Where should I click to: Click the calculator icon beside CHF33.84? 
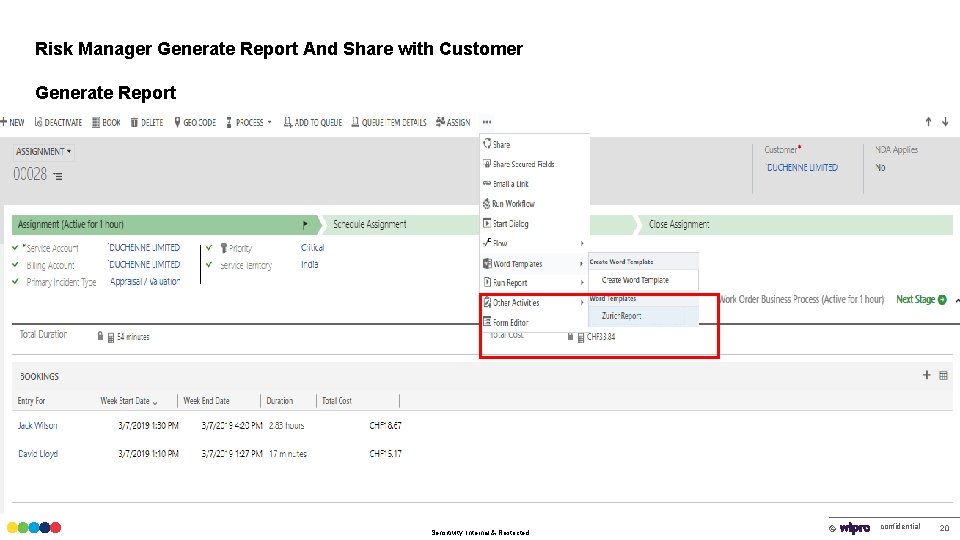pos(580,337)
